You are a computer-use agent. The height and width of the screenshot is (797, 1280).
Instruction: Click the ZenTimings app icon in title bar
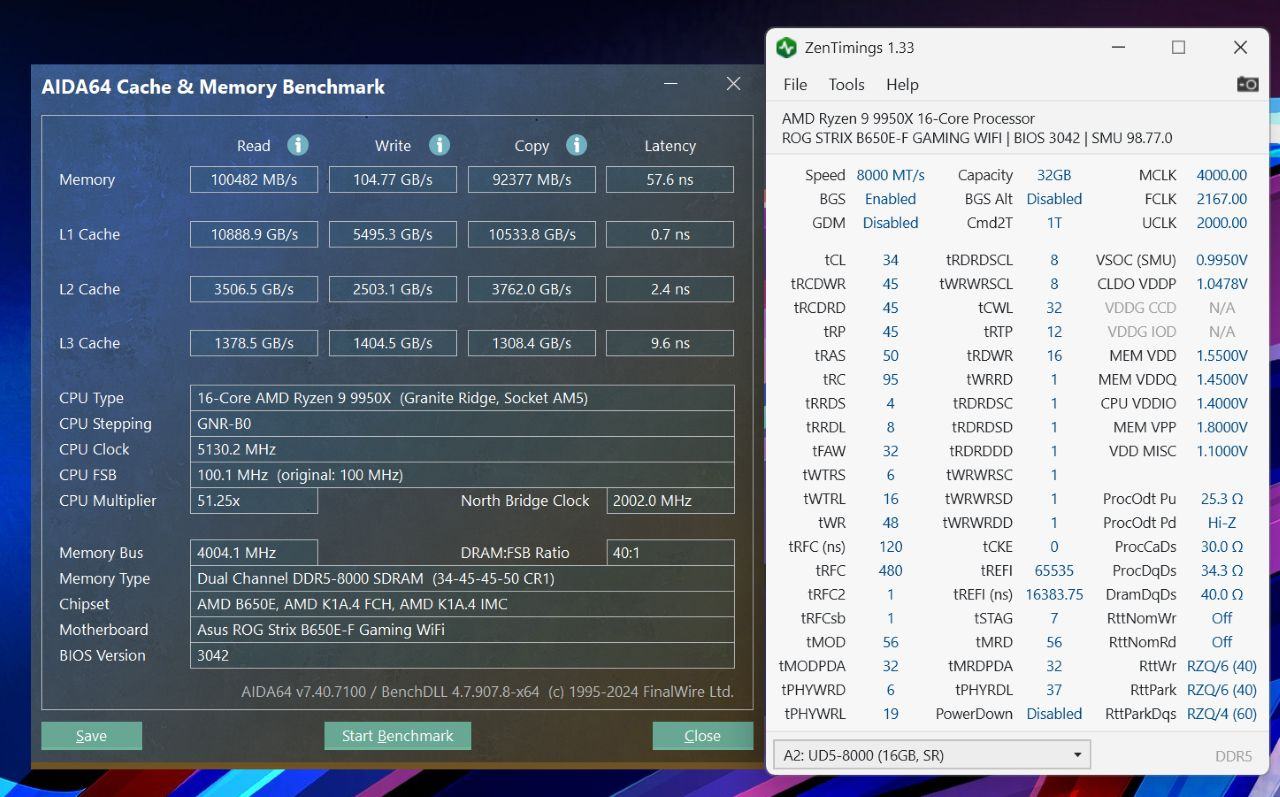tap(786, 48)
